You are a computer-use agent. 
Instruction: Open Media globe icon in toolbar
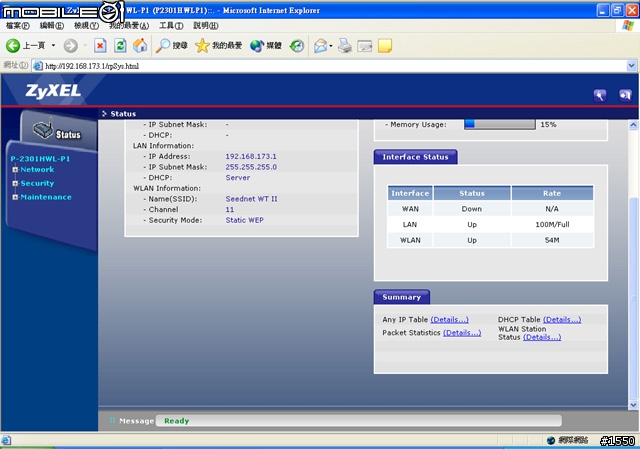pyautogui.click(x=257, y=45)
